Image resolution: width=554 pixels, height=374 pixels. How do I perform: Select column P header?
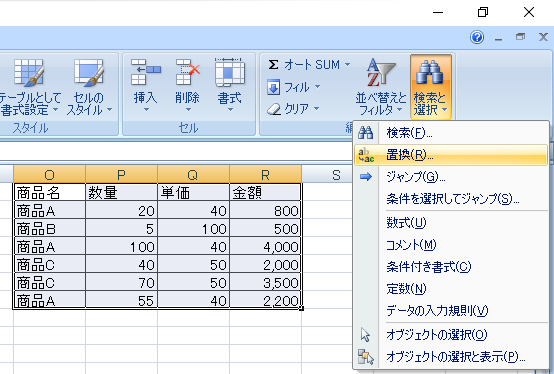pyautogui.click(x=122, y=174)
